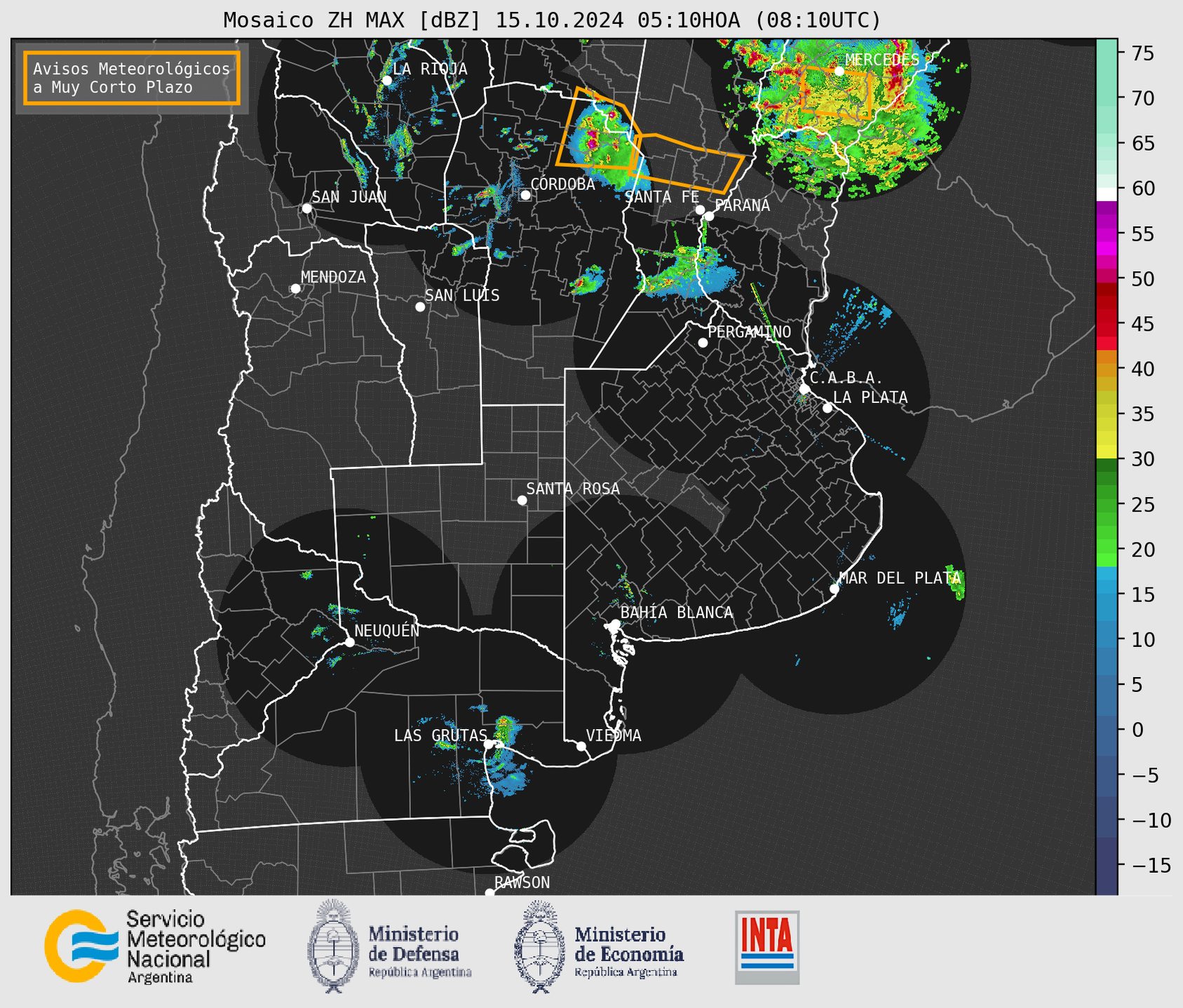
Task: Click the RAWSON city label
Action: 522,883
